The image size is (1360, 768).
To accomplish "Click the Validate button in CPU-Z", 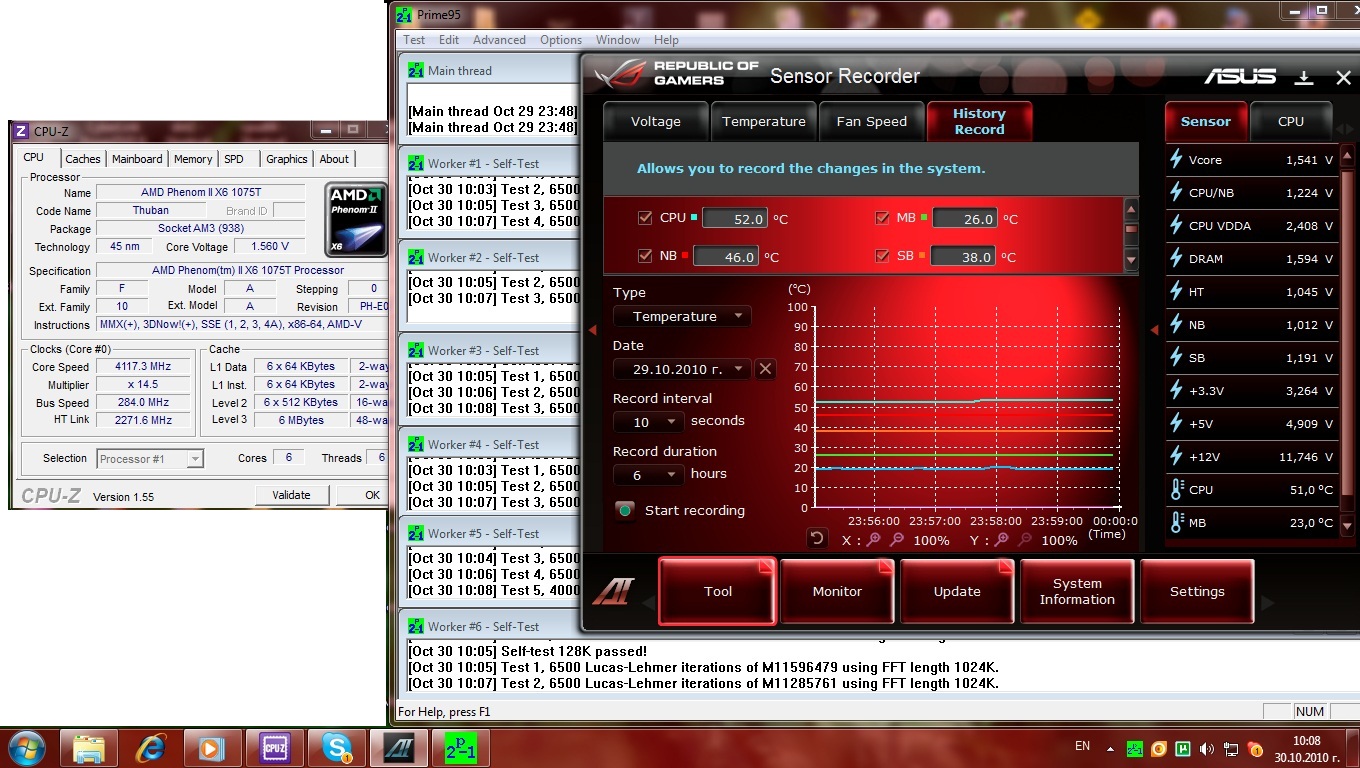I will [291, 495].
